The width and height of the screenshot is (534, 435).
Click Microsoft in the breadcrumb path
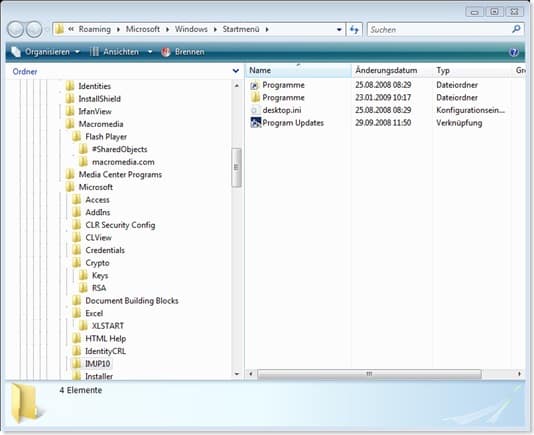[143, 29]
